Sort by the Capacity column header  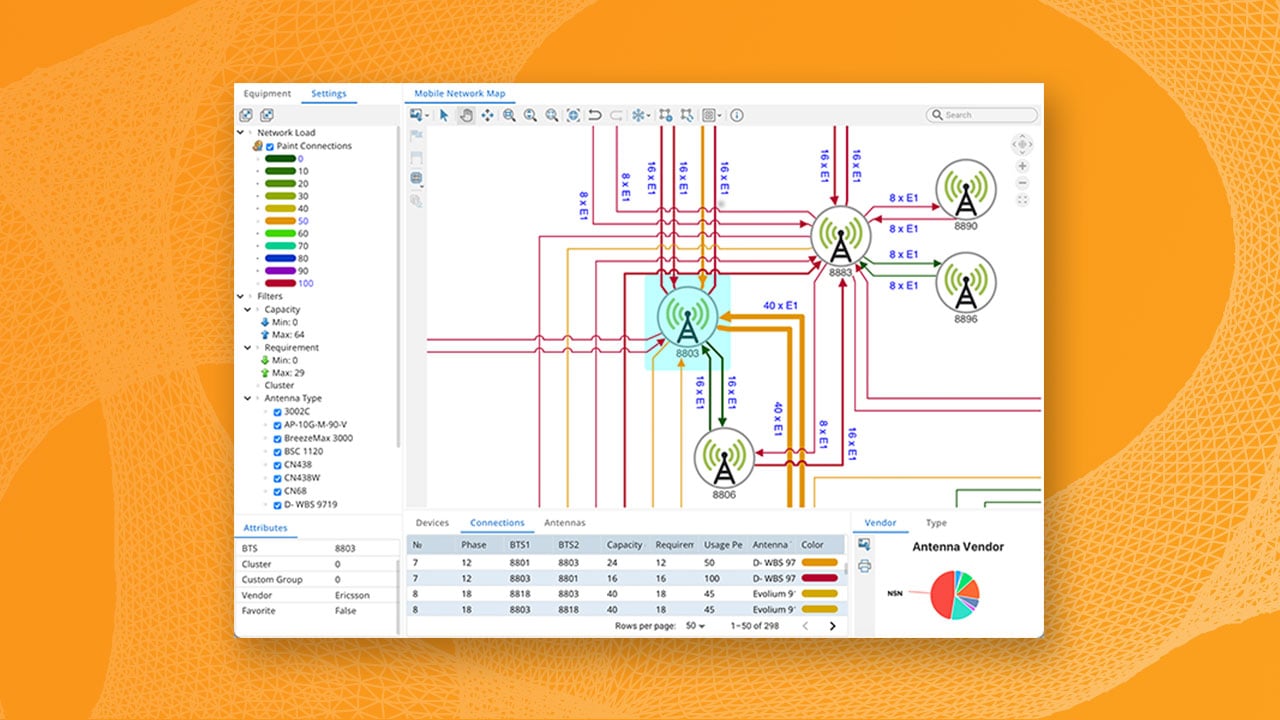[625, 545]
